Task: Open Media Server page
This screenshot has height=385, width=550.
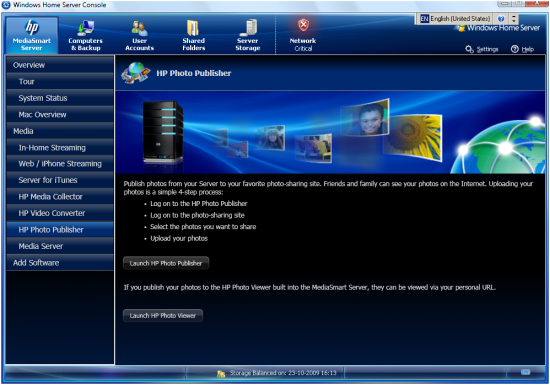Action: [60, 246]
